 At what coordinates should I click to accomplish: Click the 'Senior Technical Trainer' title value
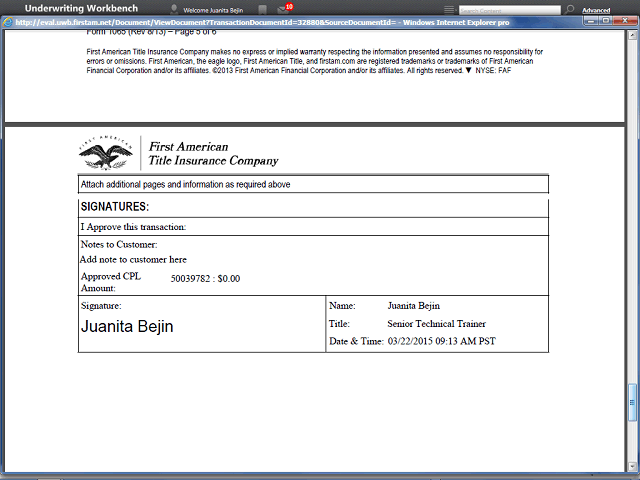coord(436,324)
